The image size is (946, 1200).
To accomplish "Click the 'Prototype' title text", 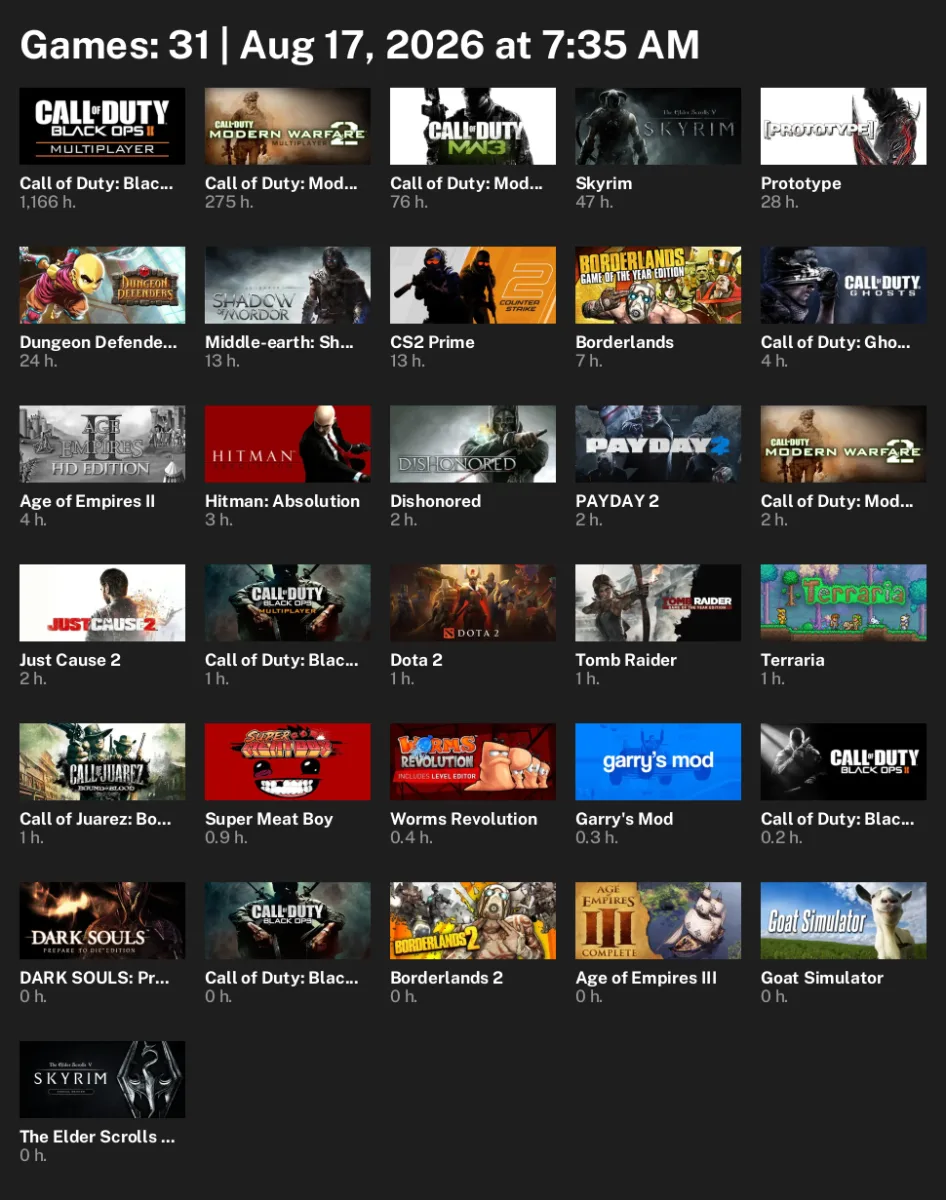I will (x=801, y=183).
